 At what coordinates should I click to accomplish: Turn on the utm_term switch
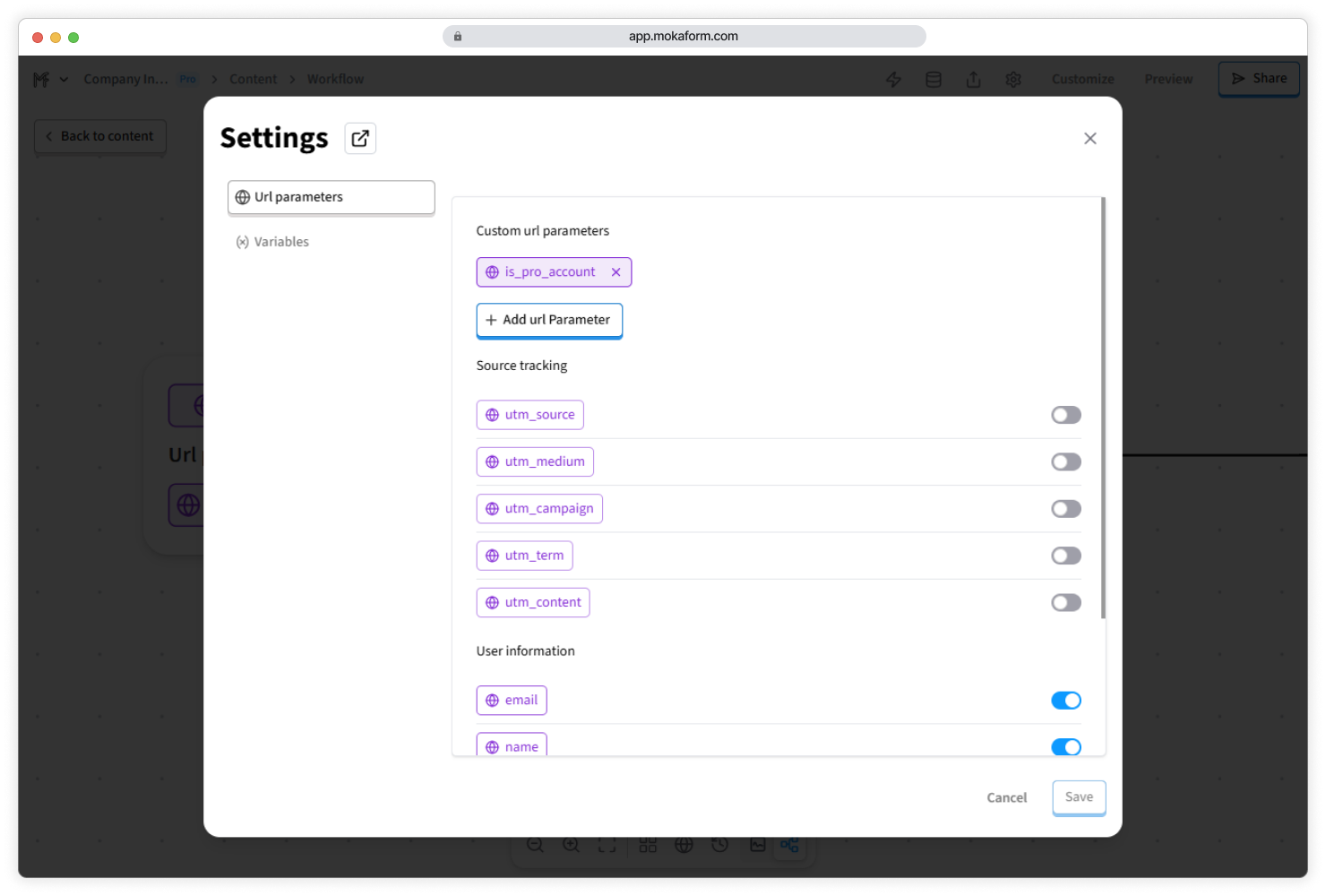[x=1066, y=556]
